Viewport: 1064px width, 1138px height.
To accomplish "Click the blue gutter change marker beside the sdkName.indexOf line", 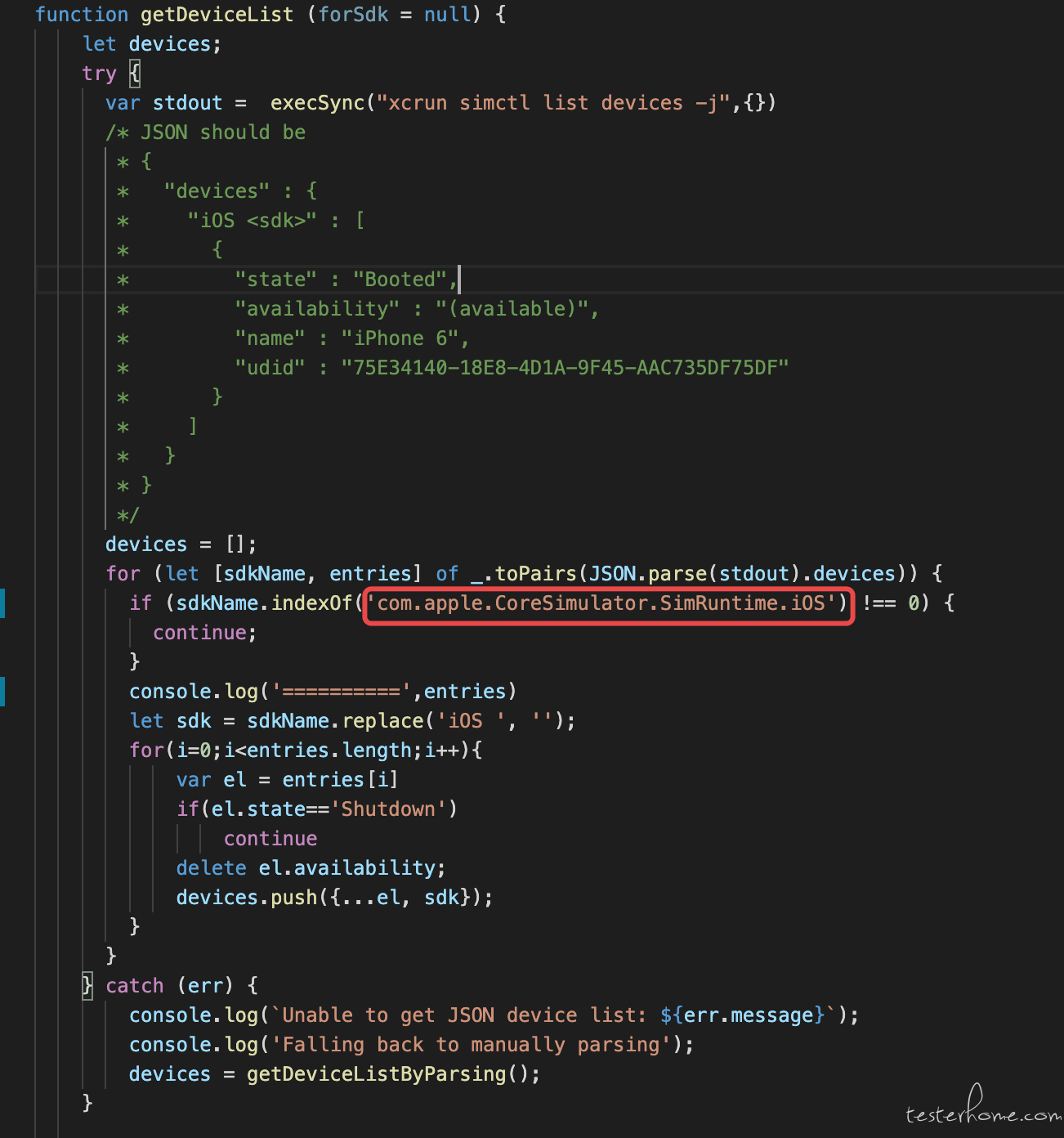I will [2, 603].
